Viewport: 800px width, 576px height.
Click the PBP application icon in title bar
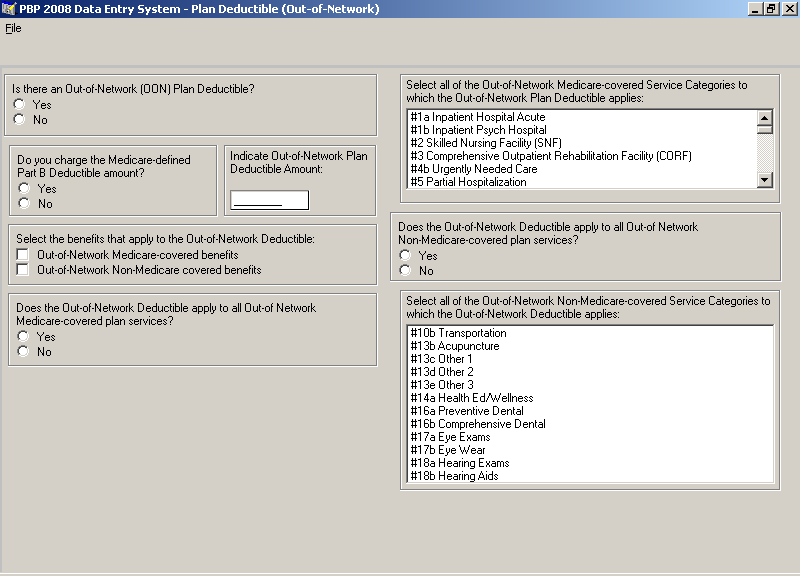click(x=9, y=9)
